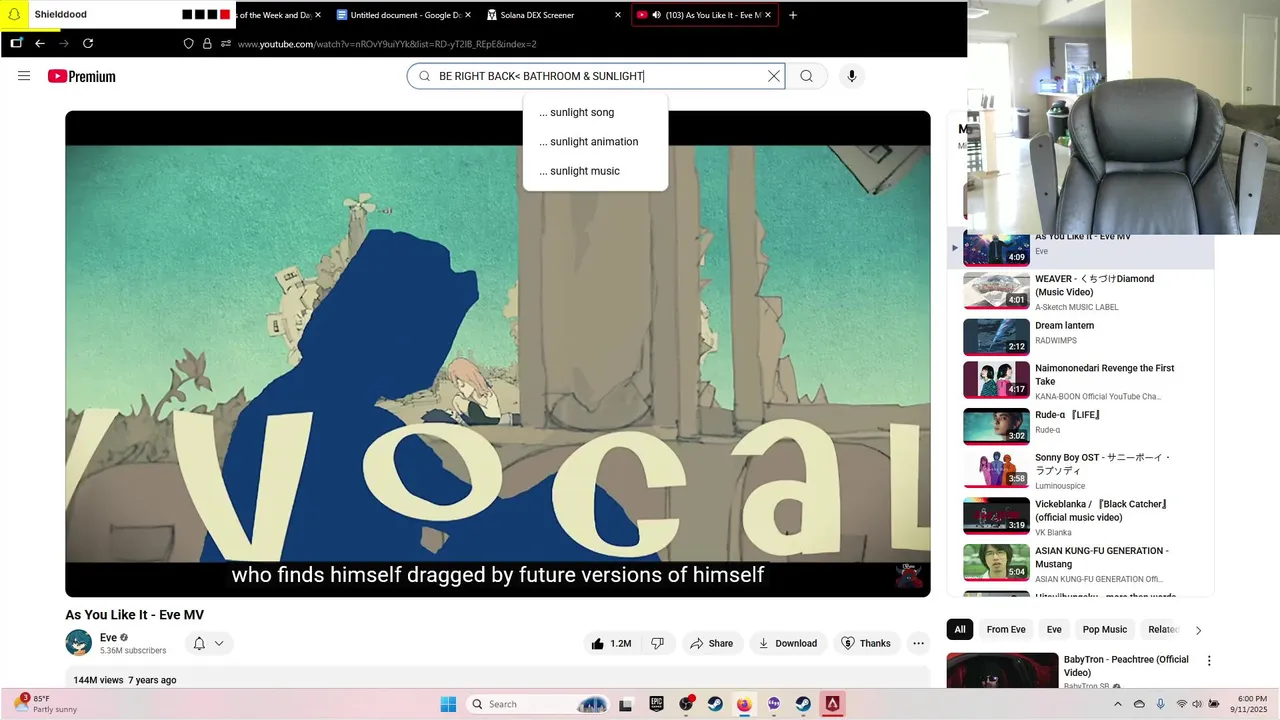
Task: Open ASIAN KUNG-FU GENERATION Mustang thumbnail
Action: click(x=996, y=562)
